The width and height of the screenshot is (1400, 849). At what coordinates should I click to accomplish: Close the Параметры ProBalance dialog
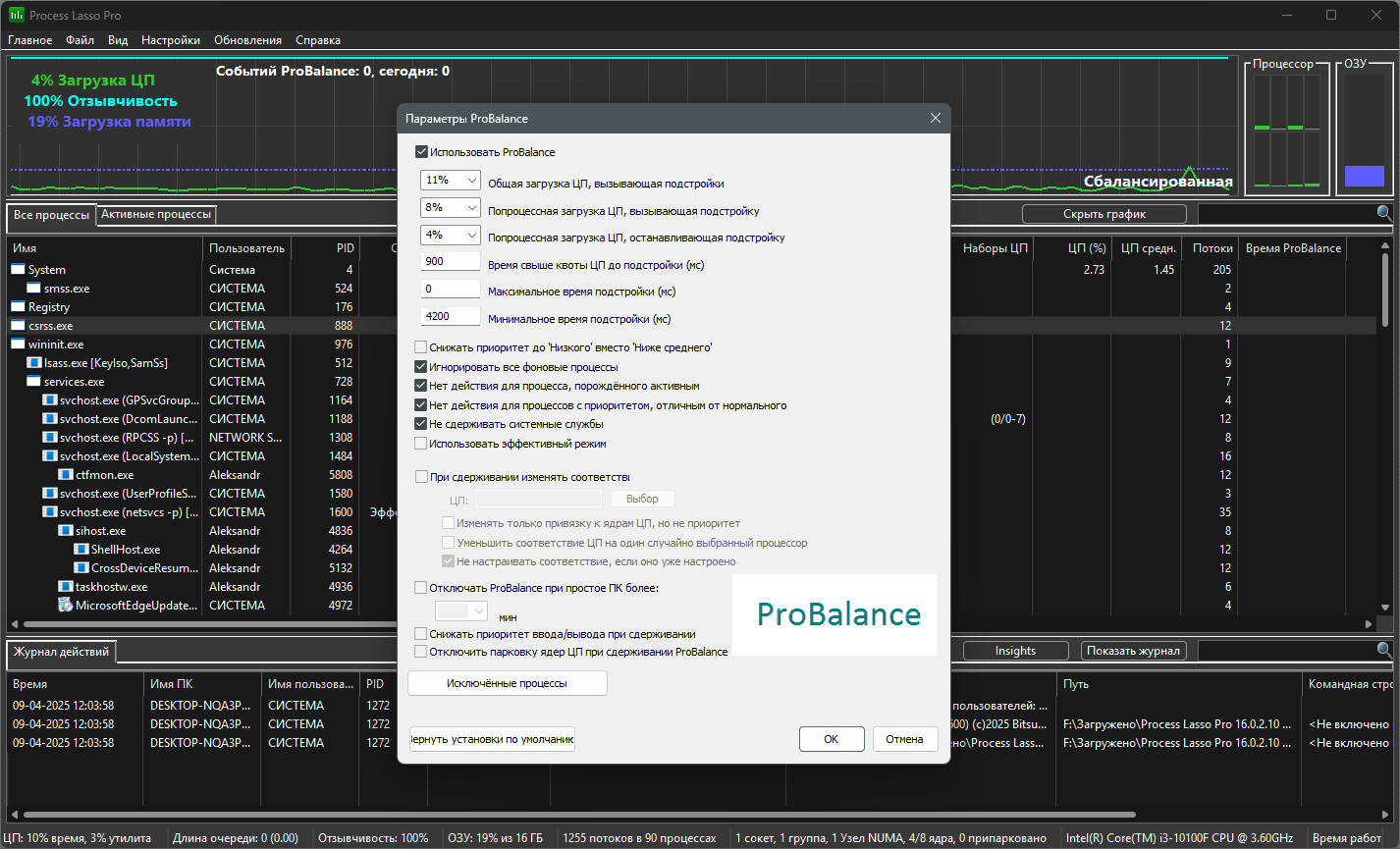click(x=936, y=118)
